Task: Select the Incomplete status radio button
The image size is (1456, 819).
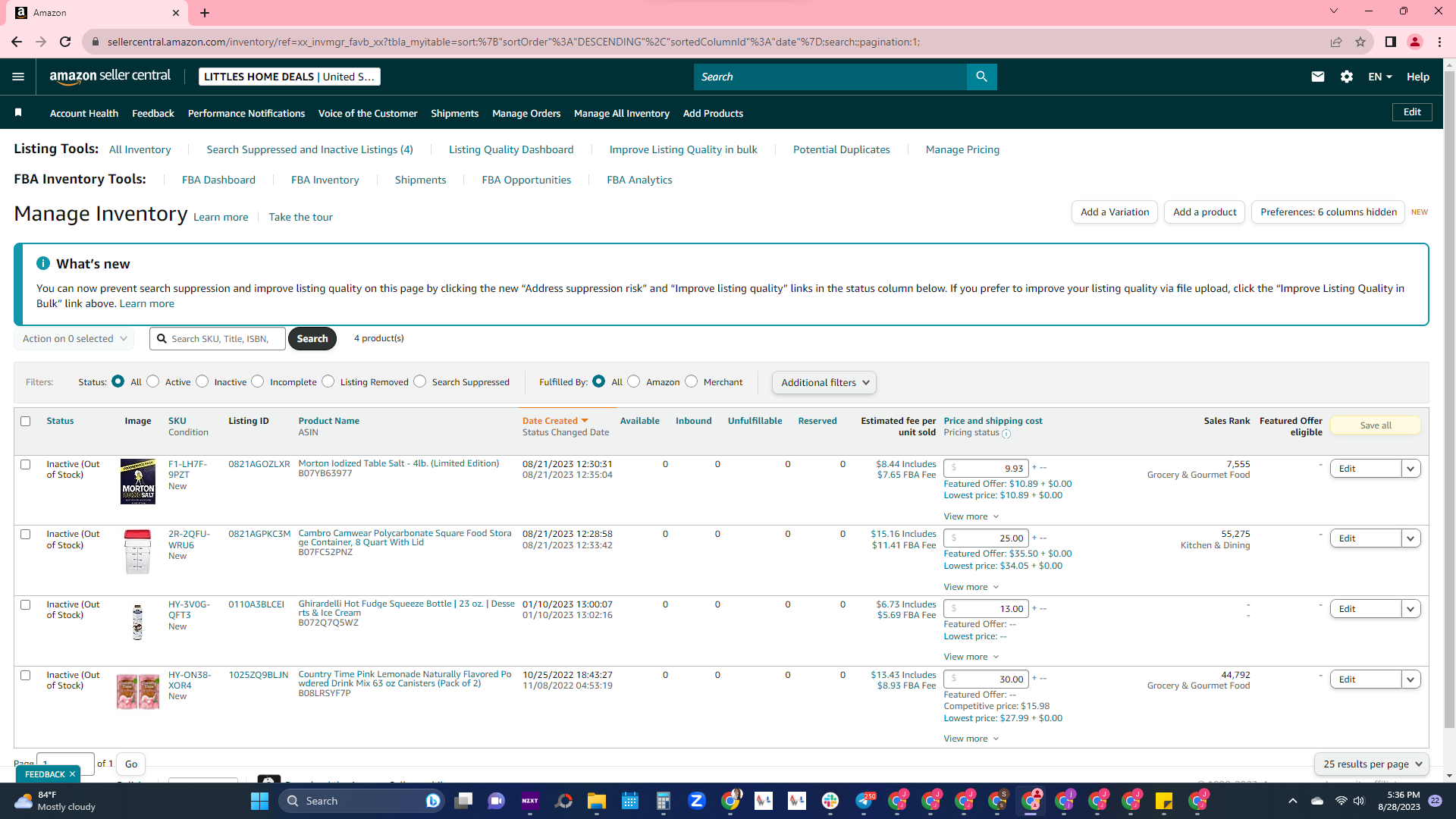Action: pyautogui.click(x=258, y=381)
